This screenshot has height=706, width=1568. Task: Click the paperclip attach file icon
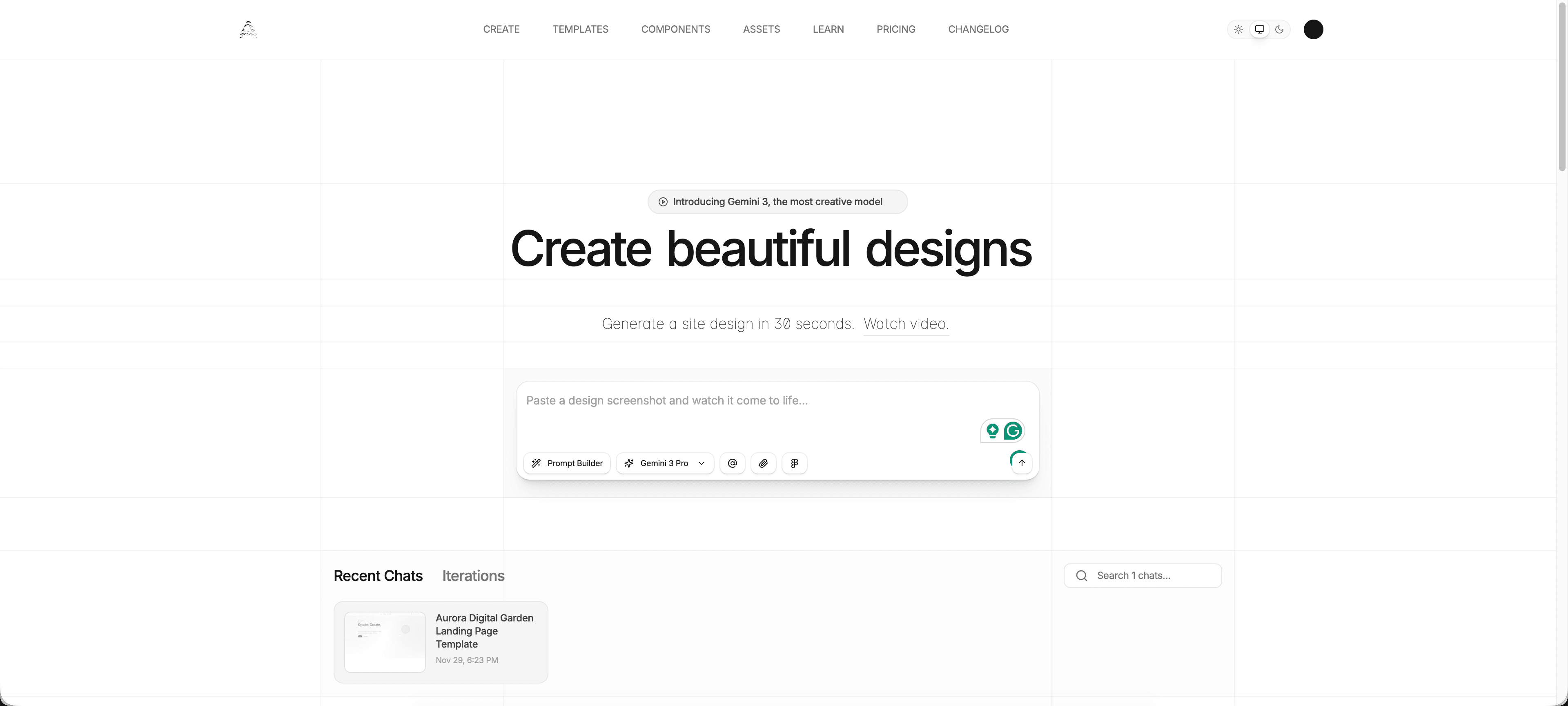763,463
